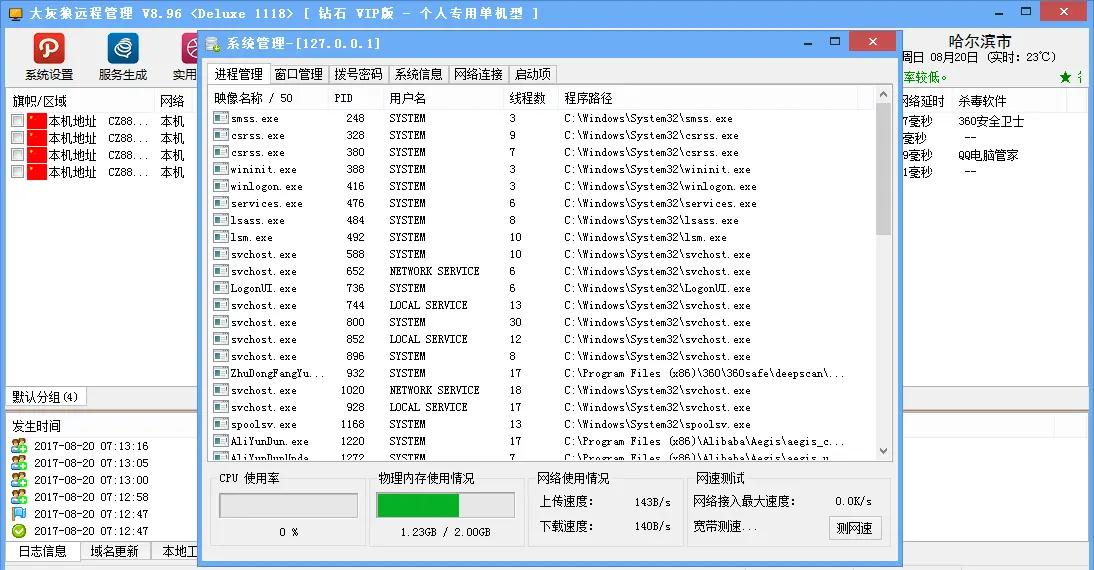Image resolution: width=1094 pixels, height=570 pixels.
Task: Click process list scrollbar down arrow
Action: click(x=883, y=451)
